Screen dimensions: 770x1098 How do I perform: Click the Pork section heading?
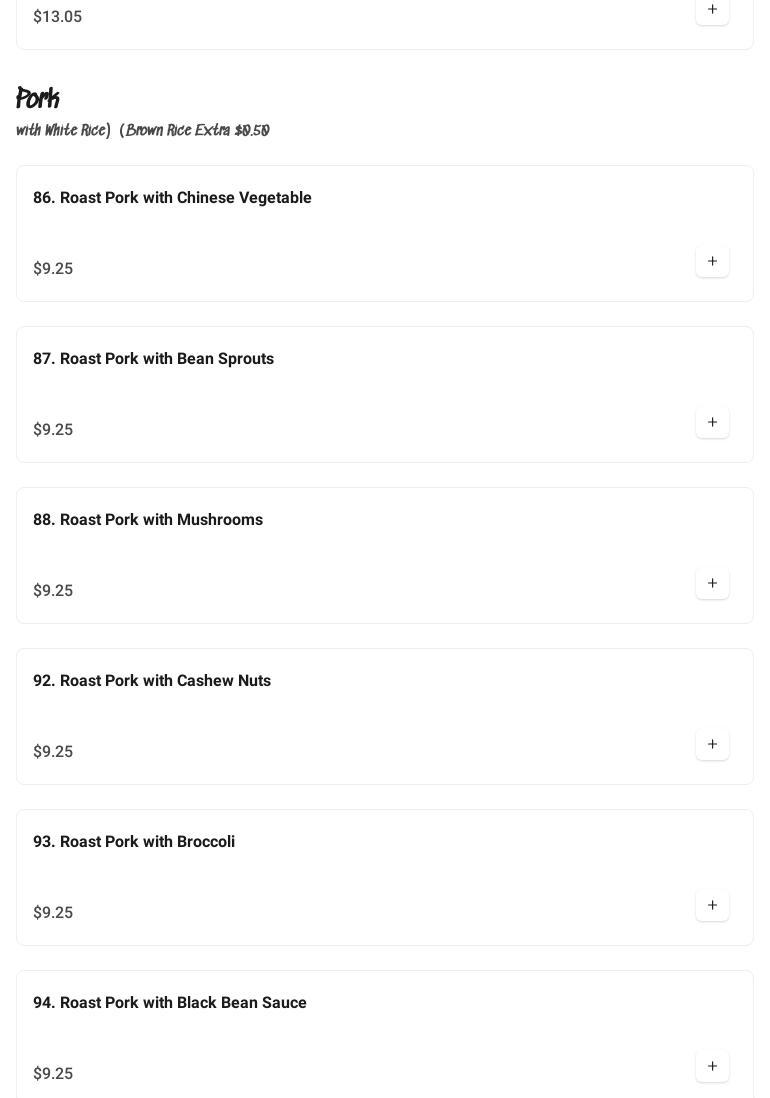(38, 99)
